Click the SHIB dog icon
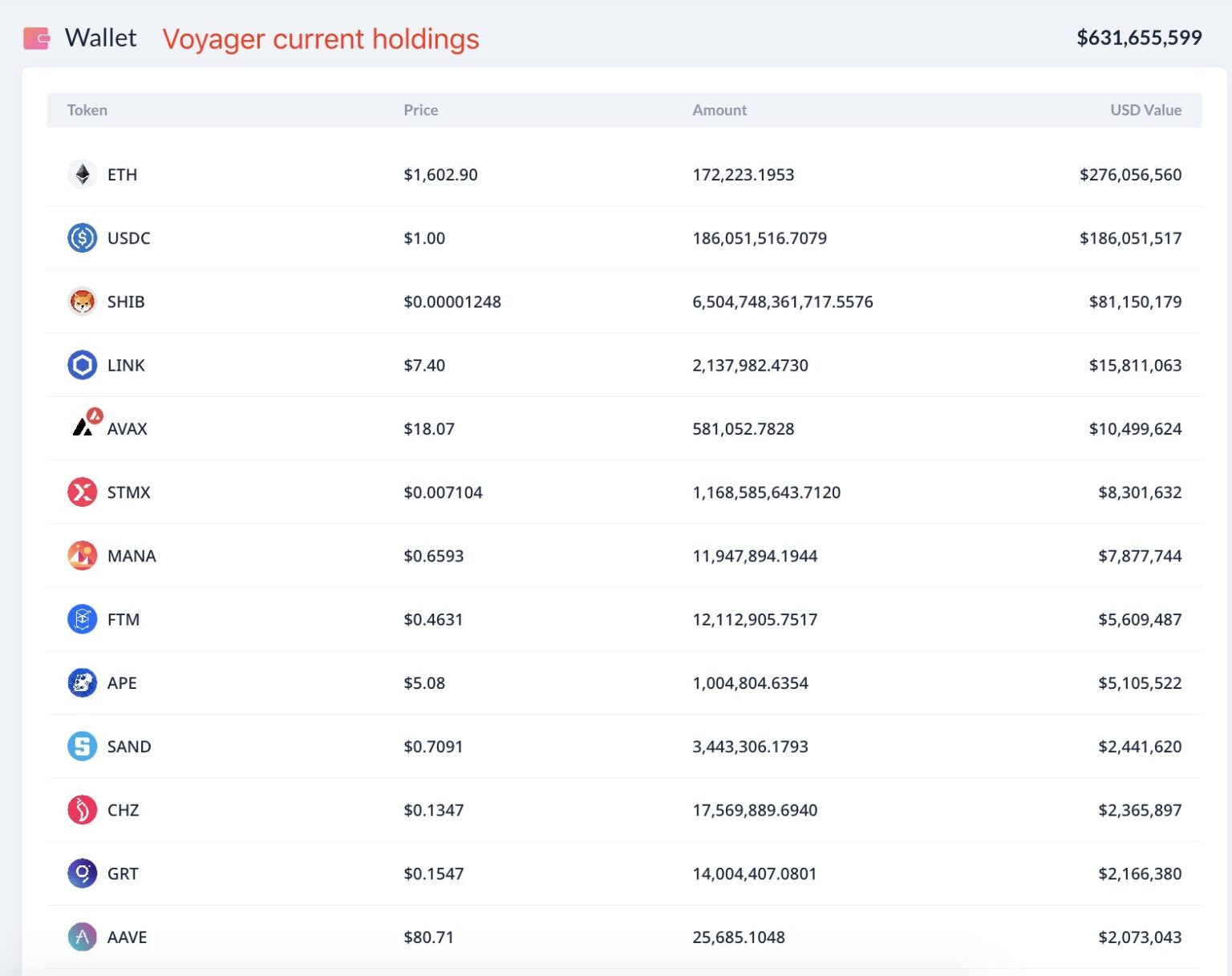The width and height of the screenshot is (1232, 976). coord(82,302)
